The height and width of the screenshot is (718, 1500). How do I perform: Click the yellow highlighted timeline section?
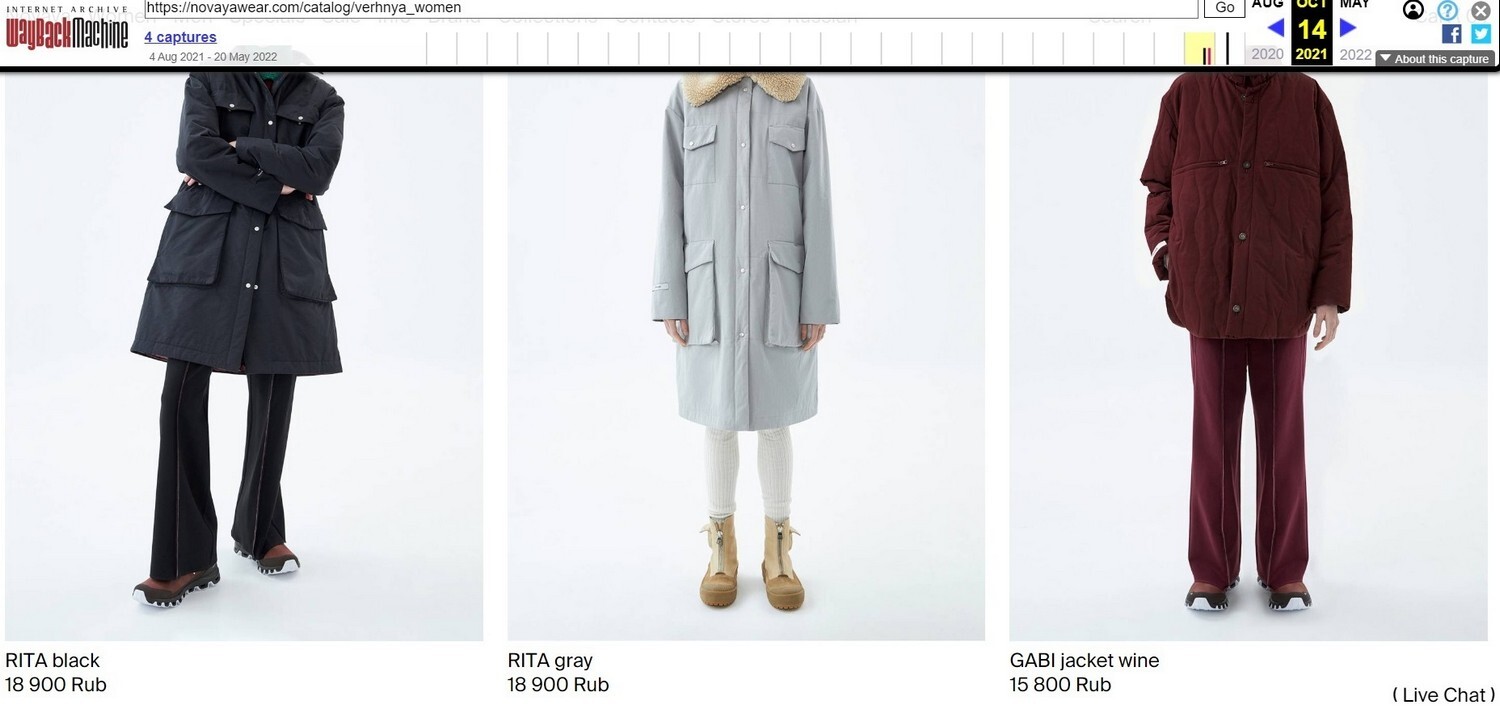(1199, 48)
